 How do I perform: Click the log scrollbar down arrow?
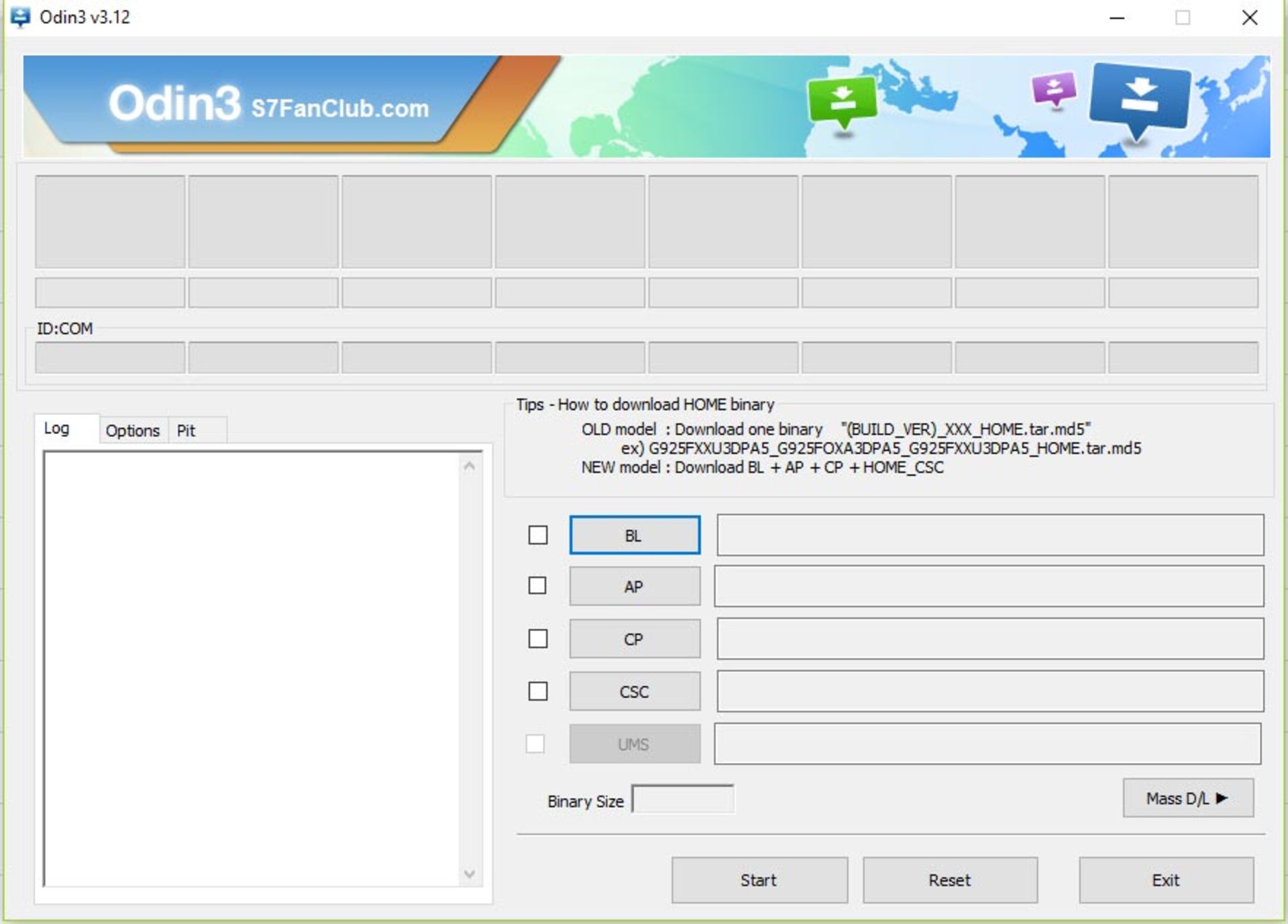(470, 874)
